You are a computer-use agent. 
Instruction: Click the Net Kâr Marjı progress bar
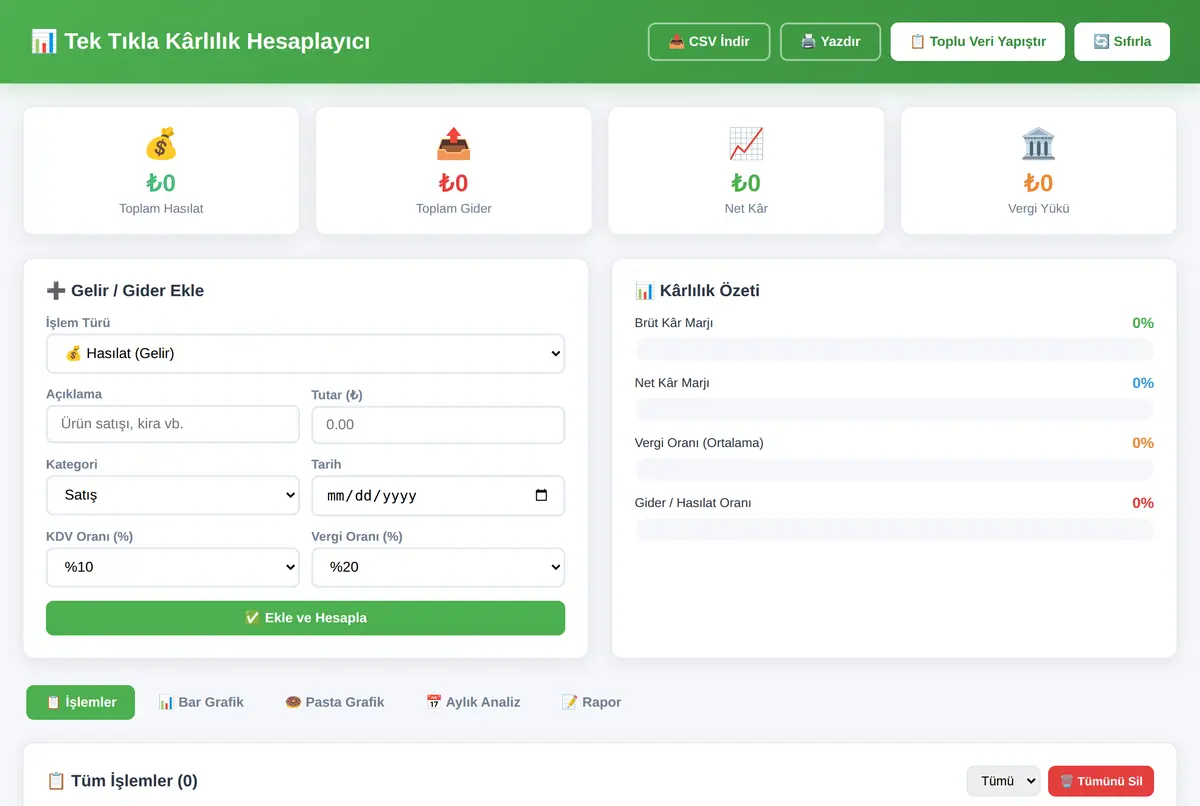pos(894,409)
